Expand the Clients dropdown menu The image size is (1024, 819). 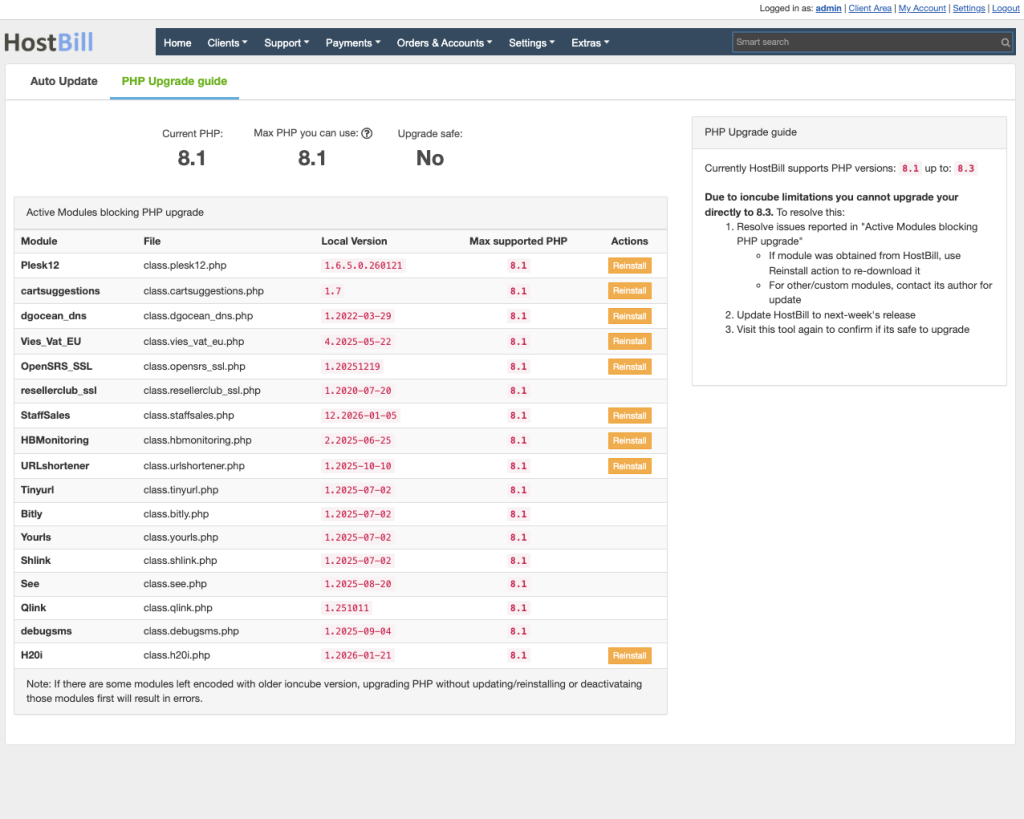pyautogui.click(x=228, y=43)
